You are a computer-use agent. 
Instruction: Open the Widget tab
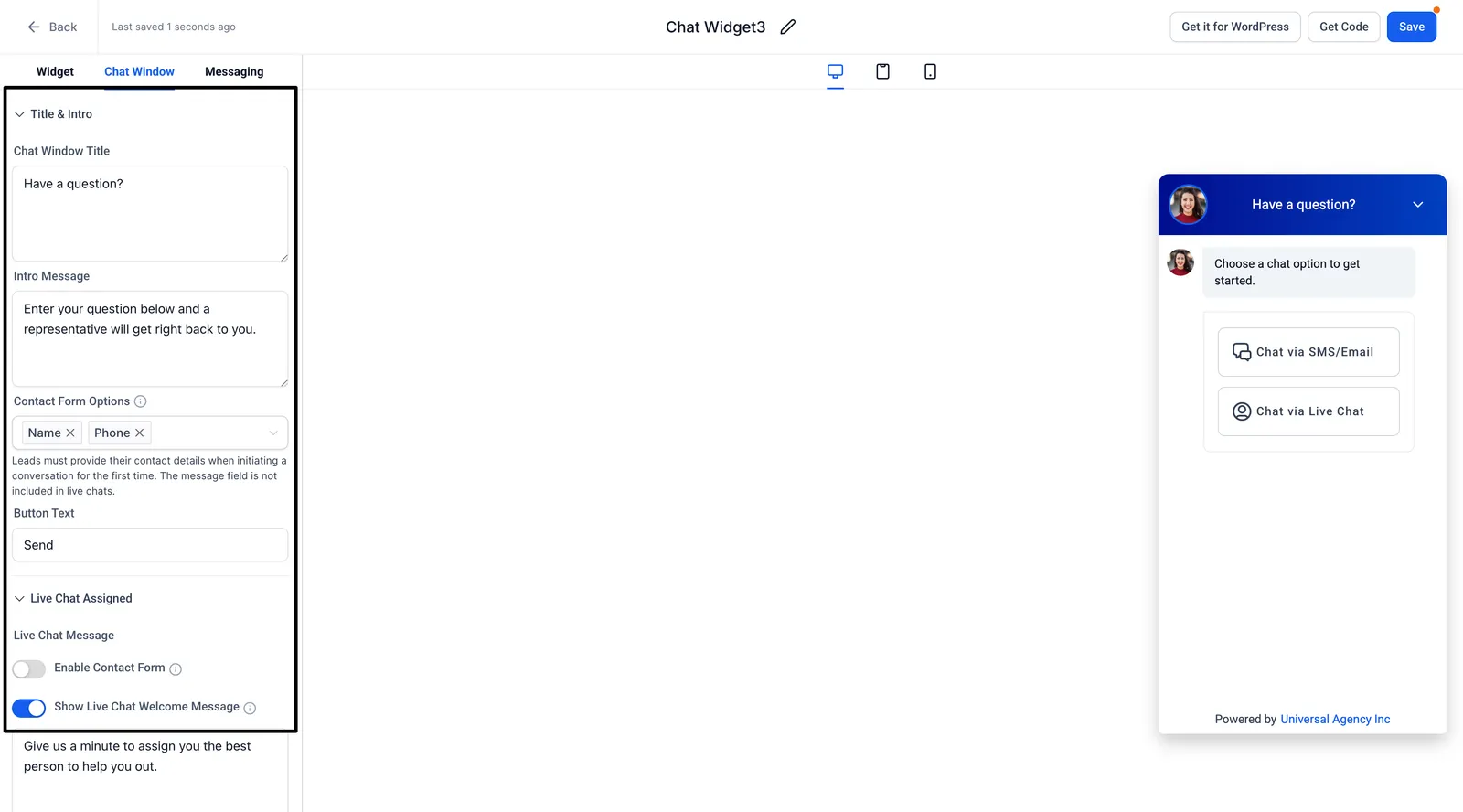point(55,71)
